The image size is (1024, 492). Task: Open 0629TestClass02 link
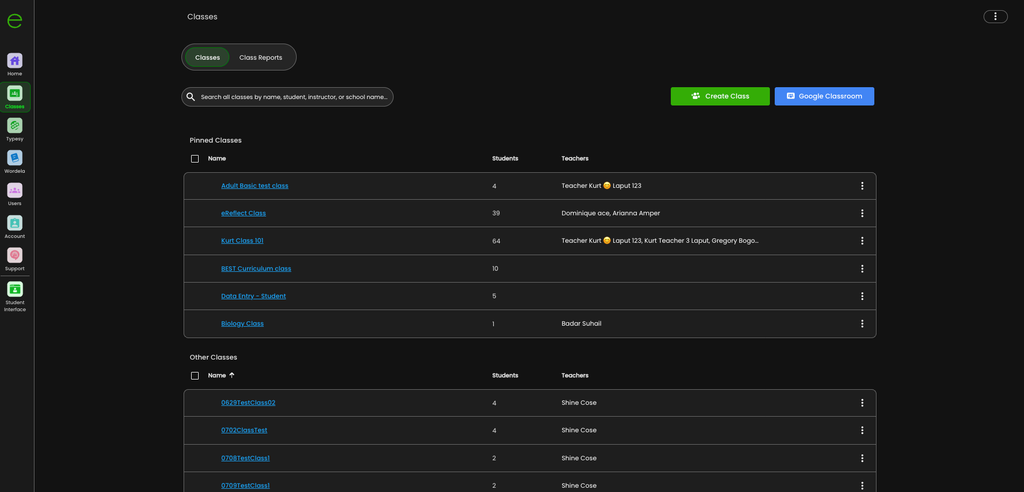pyautogui.click(x=248, y=402)
